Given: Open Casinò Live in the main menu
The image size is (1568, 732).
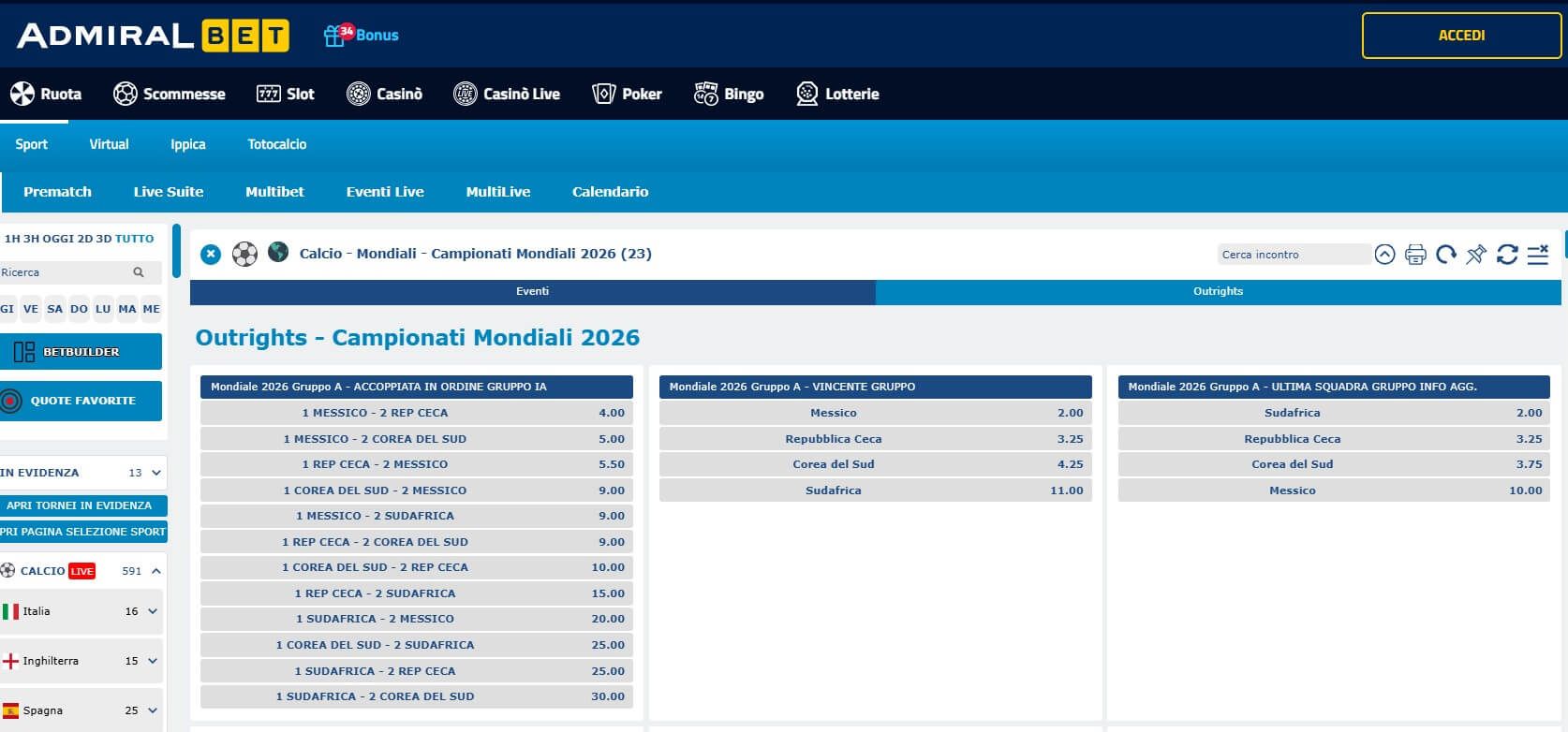Looking at the screenshot, I should point(507,94).
